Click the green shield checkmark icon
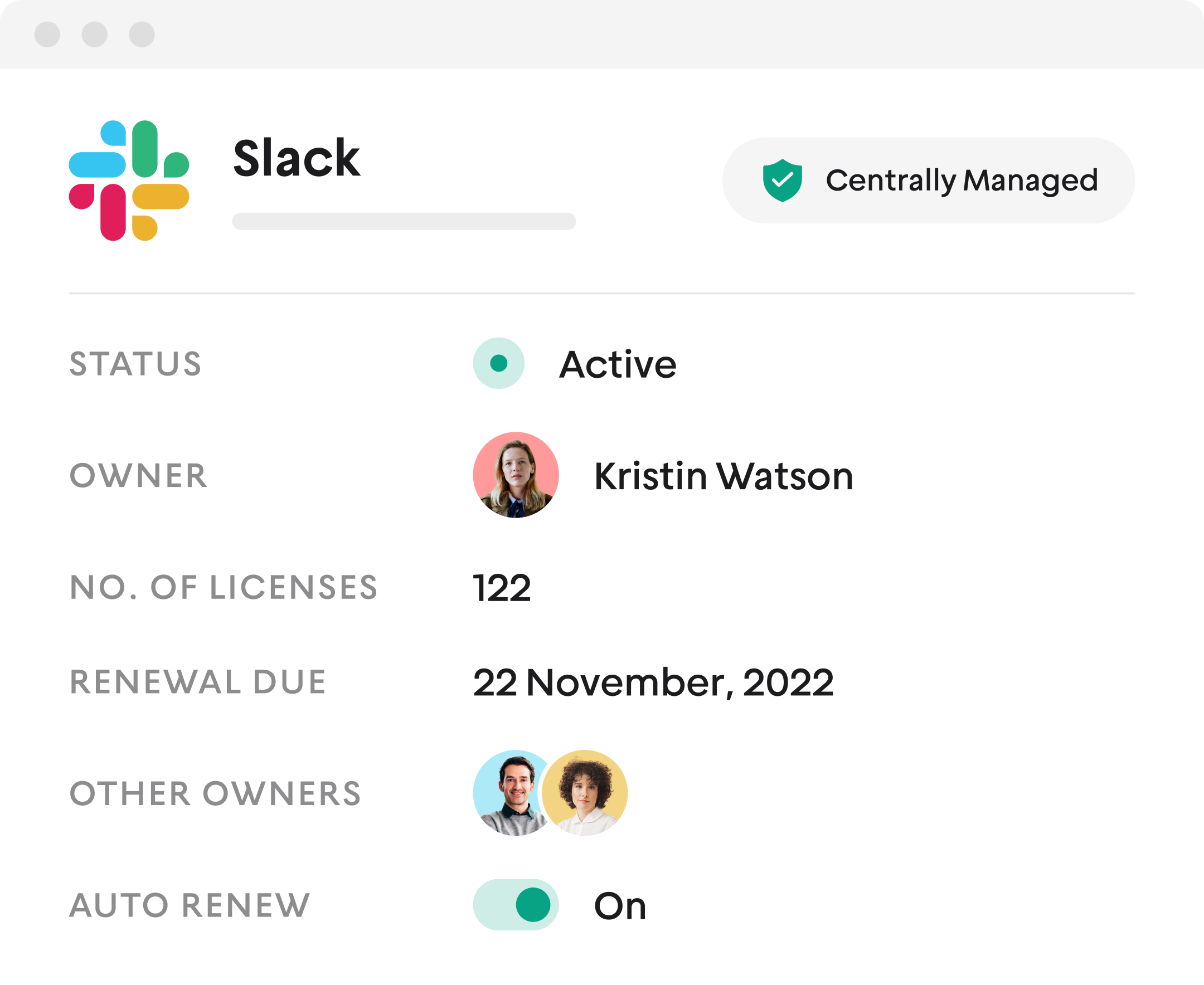Screen dimensions: 1204x985 click(782, 181)
